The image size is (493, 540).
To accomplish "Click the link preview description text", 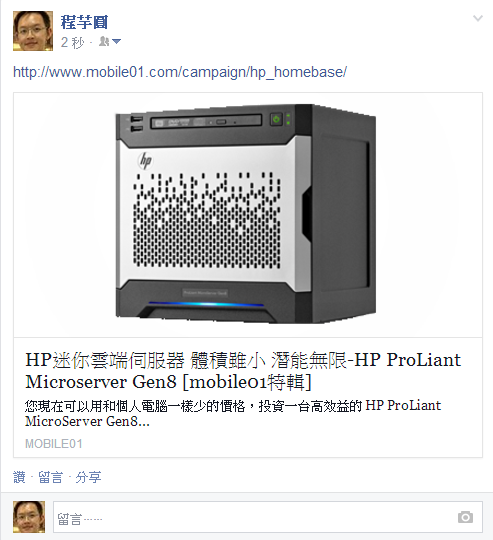I will coord(233,413).
